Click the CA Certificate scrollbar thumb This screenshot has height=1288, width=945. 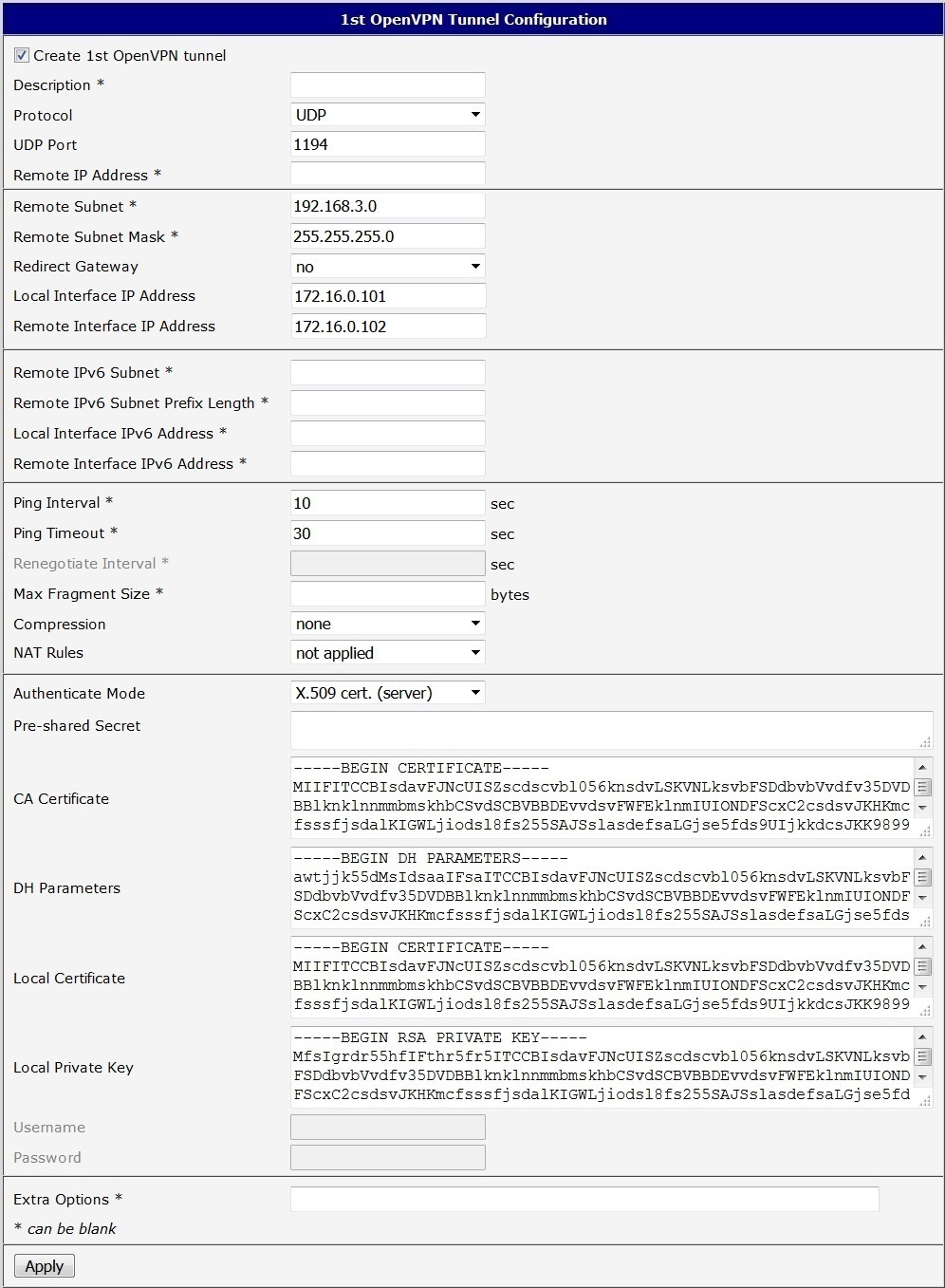coord(922,787)
